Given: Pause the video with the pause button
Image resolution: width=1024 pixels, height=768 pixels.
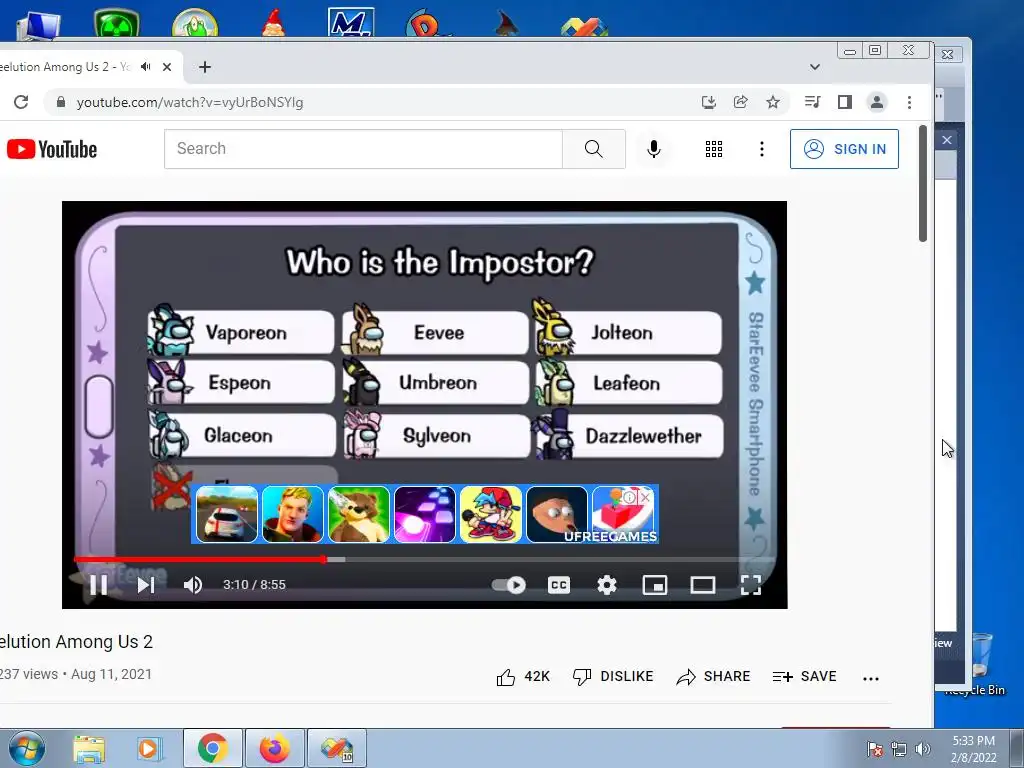Looking at the screenshot, I should tap(99, 584).
